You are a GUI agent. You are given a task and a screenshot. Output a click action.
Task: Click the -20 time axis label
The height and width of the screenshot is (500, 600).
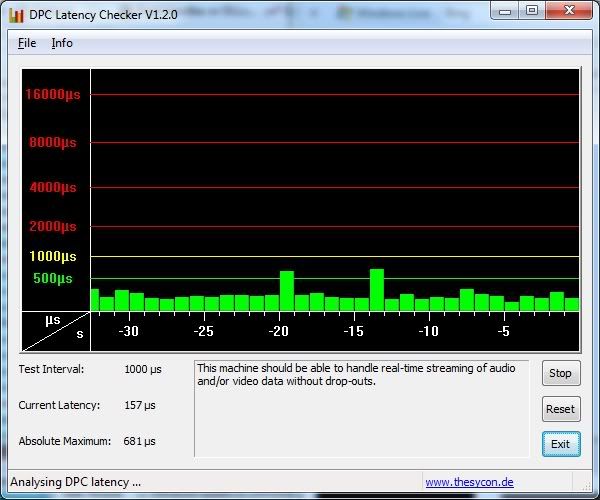pos(278,331)
